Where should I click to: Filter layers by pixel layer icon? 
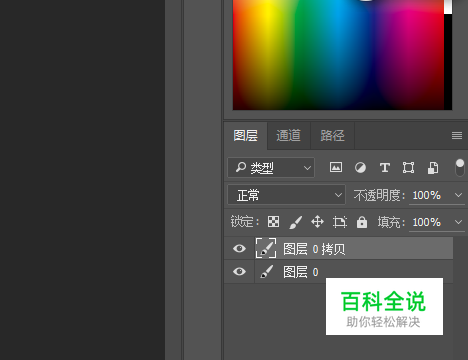point(336,167)
